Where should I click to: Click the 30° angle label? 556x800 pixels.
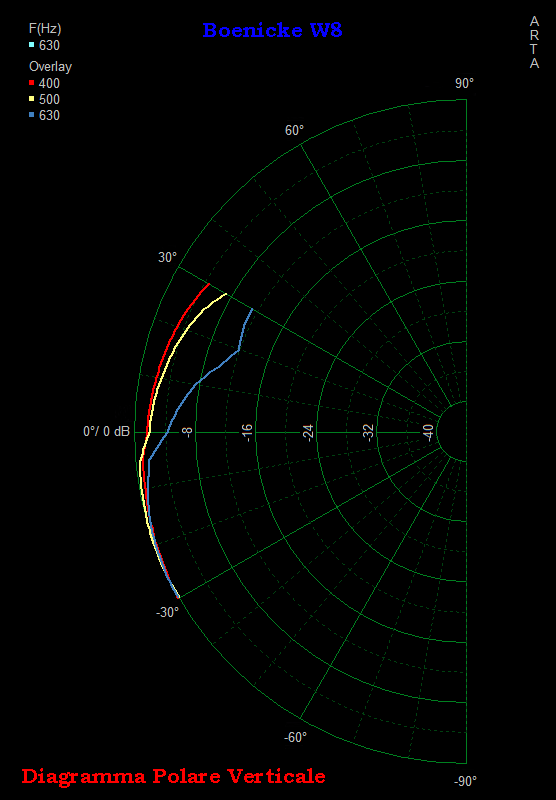[167, 257]
